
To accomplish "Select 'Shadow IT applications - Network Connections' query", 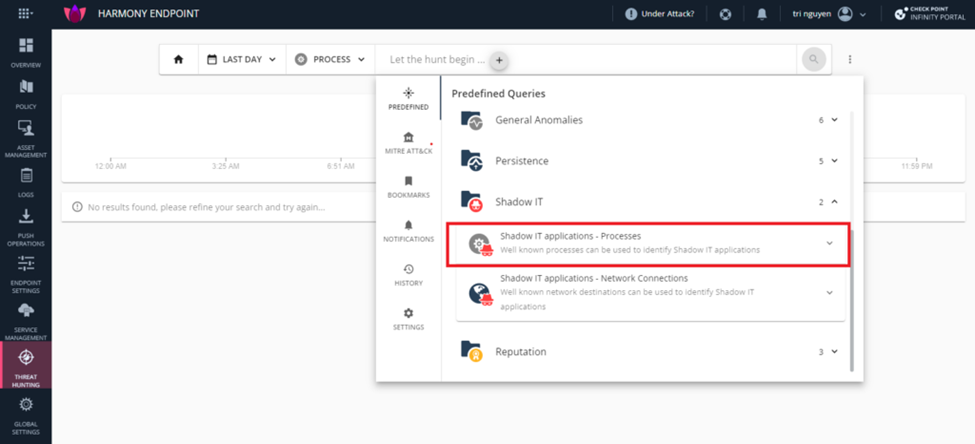I will 651,292.
